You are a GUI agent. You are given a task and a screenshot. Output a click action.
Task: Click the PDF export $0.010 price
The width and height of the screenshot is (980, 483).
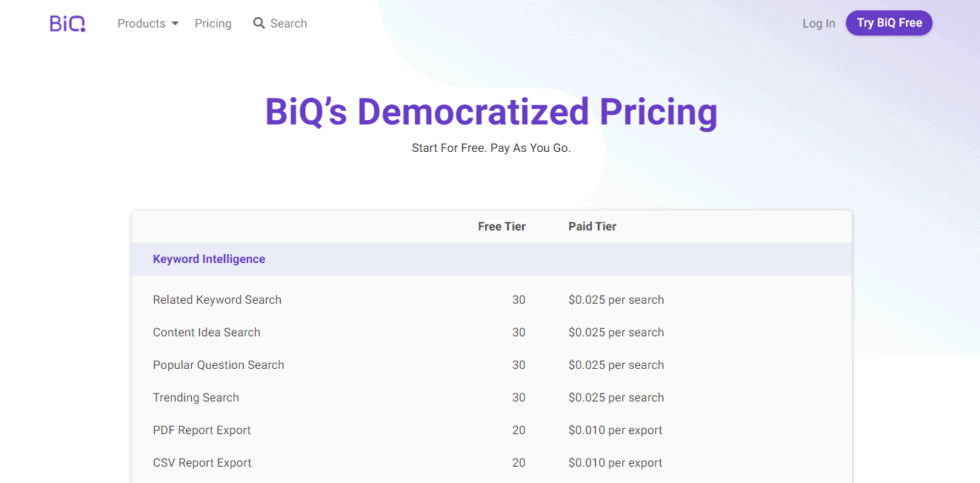coord(615,430)
